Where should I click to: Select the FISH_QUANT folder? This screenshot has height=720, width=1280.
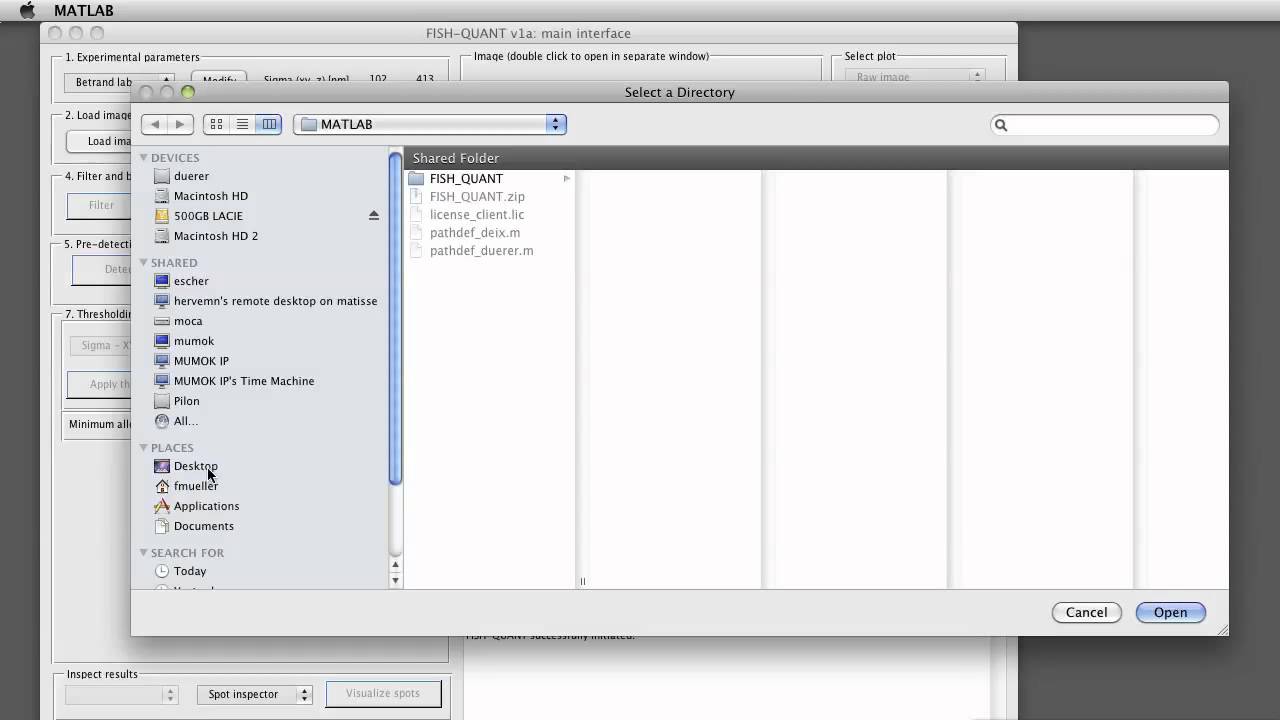coord(466,178)
